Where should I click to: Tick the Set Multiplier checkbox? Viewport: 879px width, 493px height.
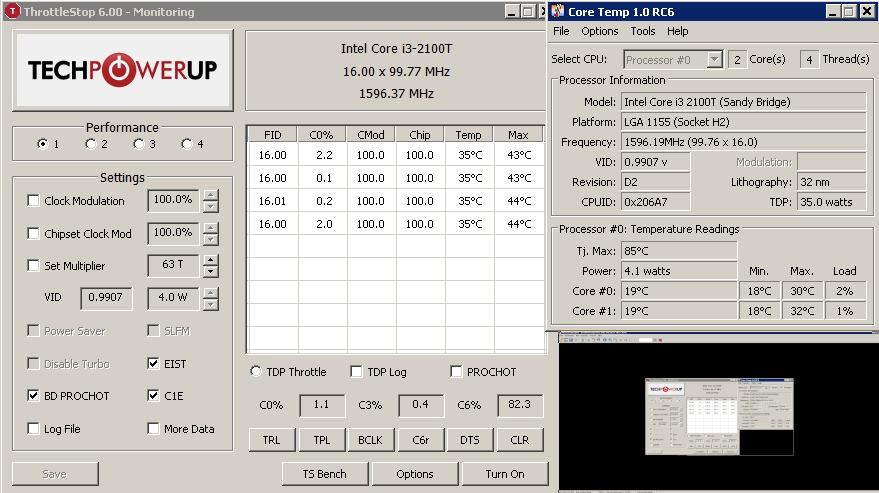[x=33, y=265]
